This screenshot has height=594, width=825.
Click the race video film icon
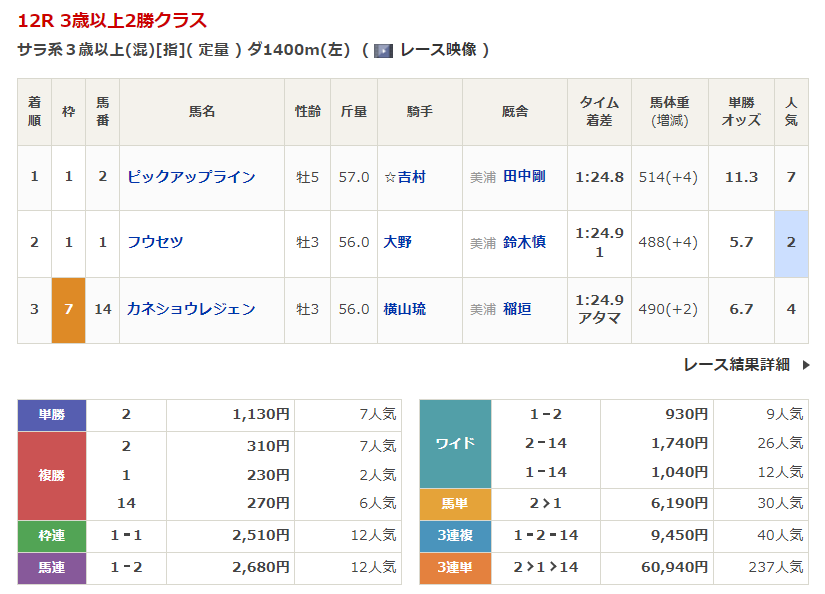click(383, 50)
